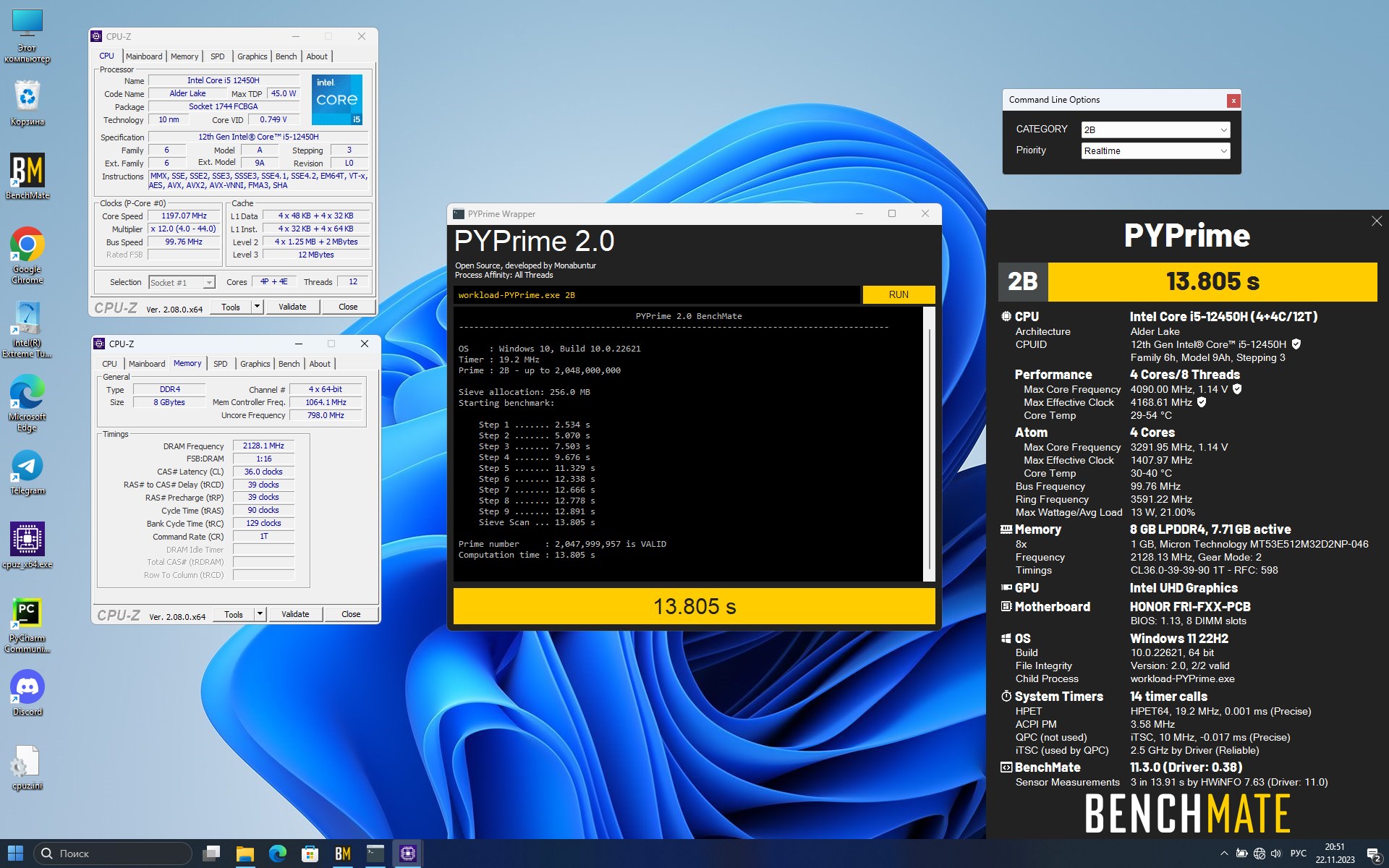Open Edge from the taskbar

(x=278, y=854)
